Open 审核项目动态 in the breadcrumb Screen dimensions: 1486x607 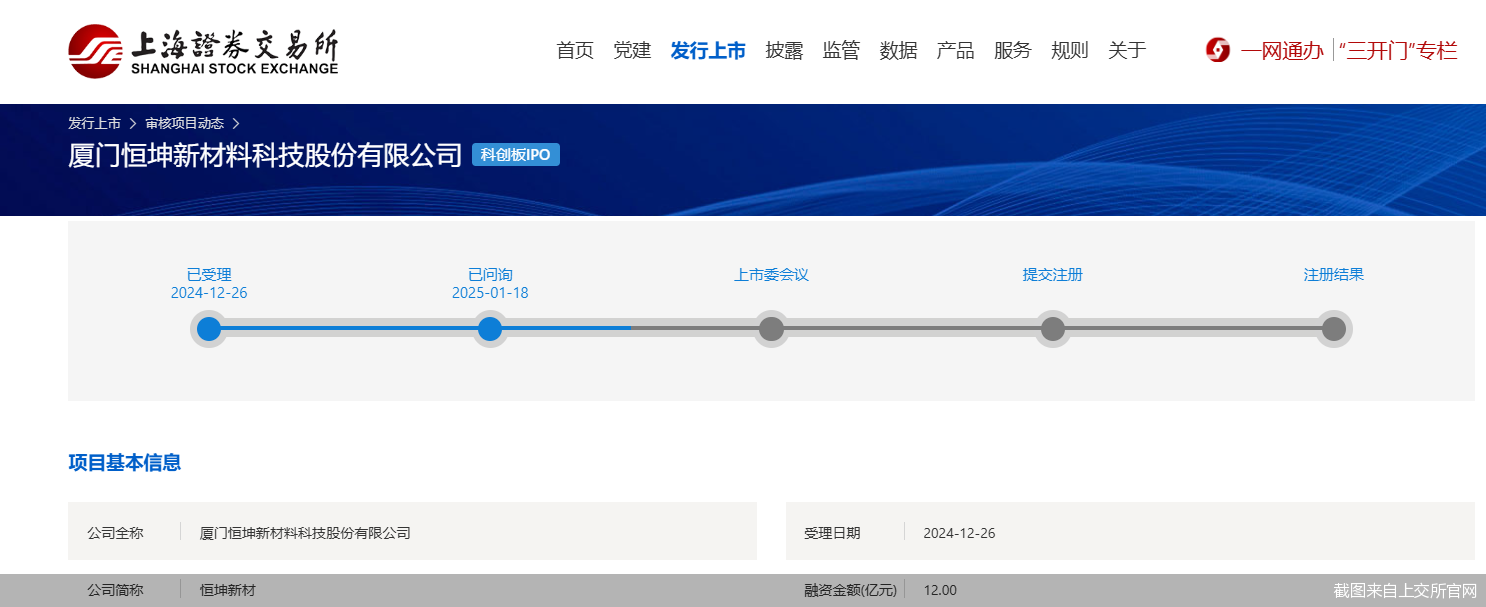tap(185, 123)
